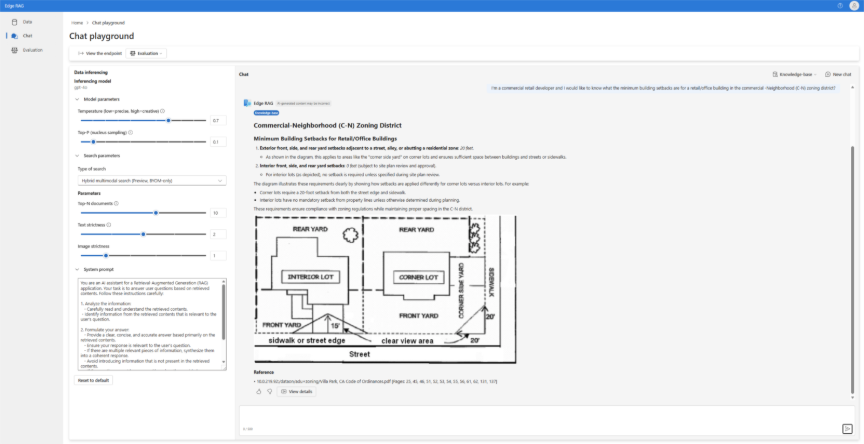Open the Data page in sidebar
The width and height of the screenshot is (864, 444).
(27, 21)
